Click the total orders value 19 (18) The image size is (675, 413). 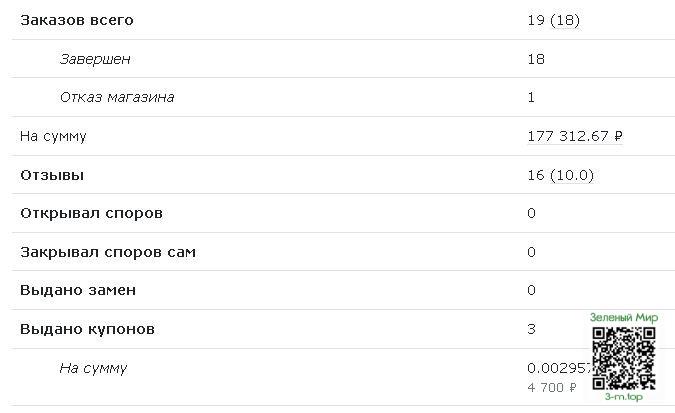click(x=554, y=20)
